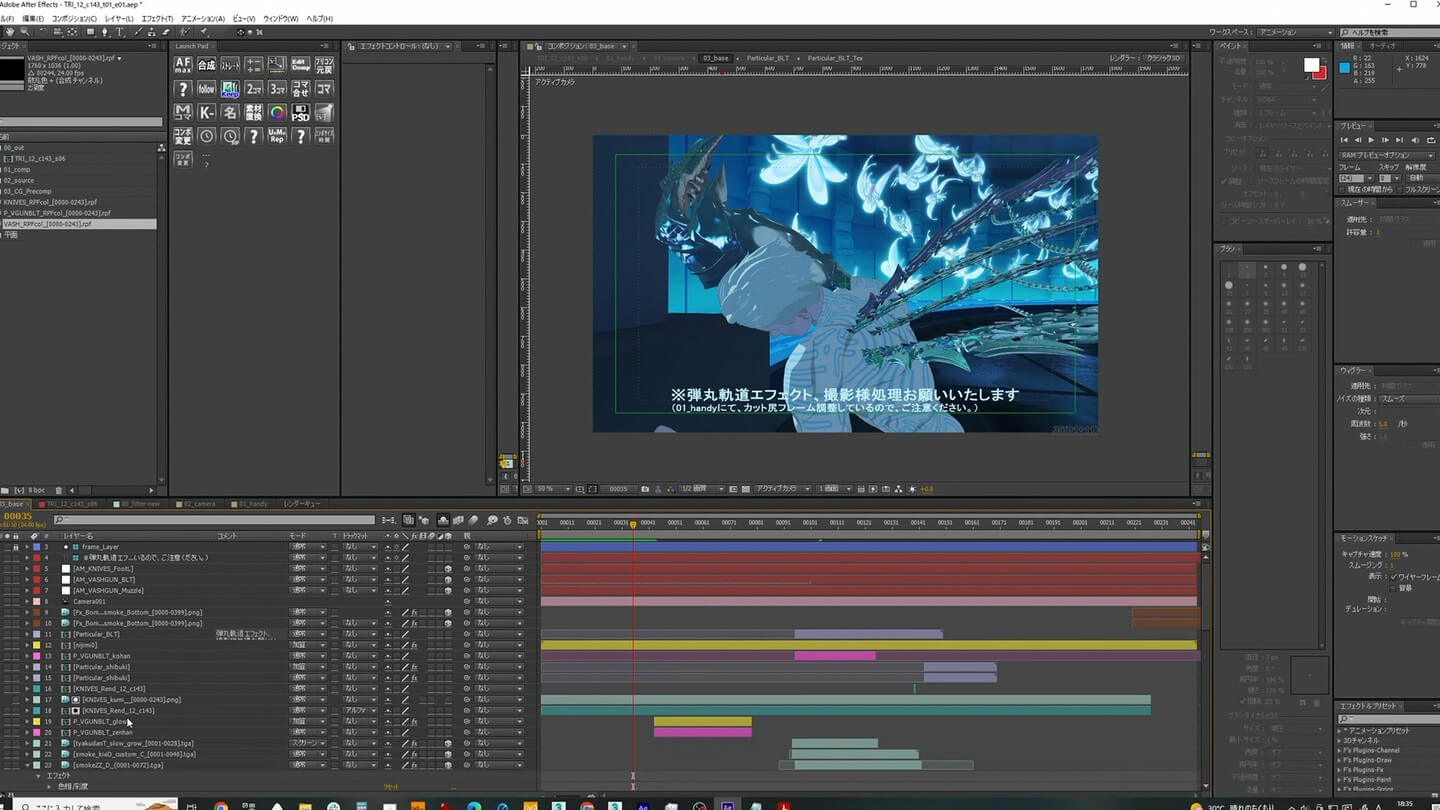Toggle lock on frame_Layer
1440x810 pixels.
pyautogui.click(x=15, y=547)
